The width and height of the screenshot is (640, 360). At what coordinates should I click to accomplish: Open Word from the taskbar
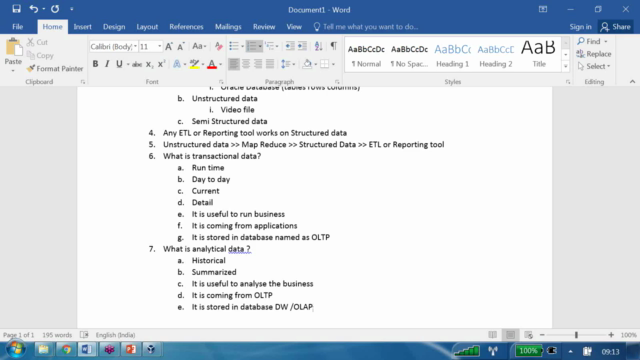[x=87, y=350]
